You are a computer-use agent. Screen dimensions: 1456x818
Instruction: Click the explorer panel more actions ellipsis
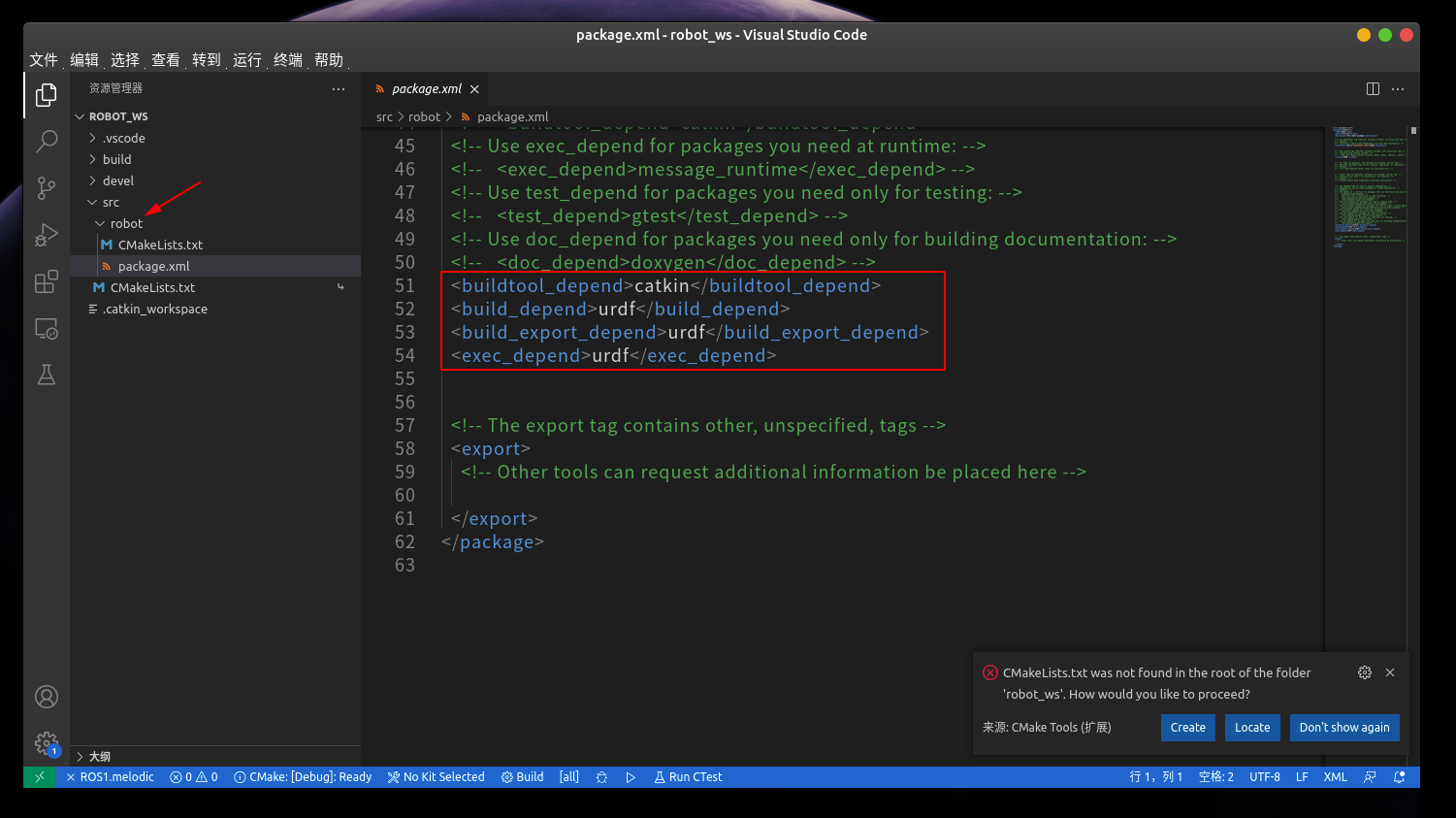[x=339, y=88]
